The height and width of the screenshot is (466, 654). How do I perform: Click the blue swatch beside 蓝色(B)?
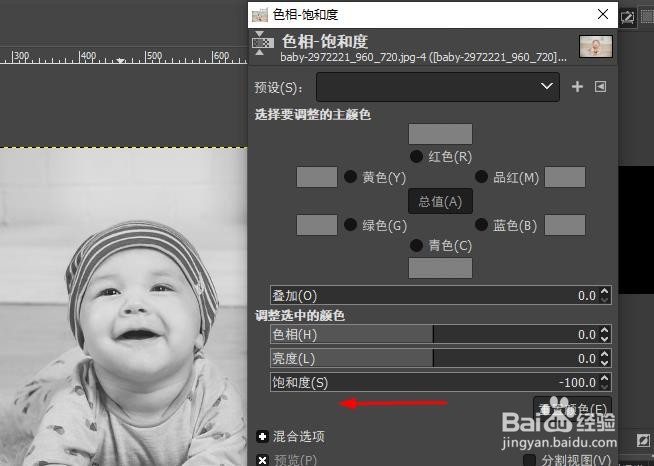pyautogui.click(x=565, y=225)
